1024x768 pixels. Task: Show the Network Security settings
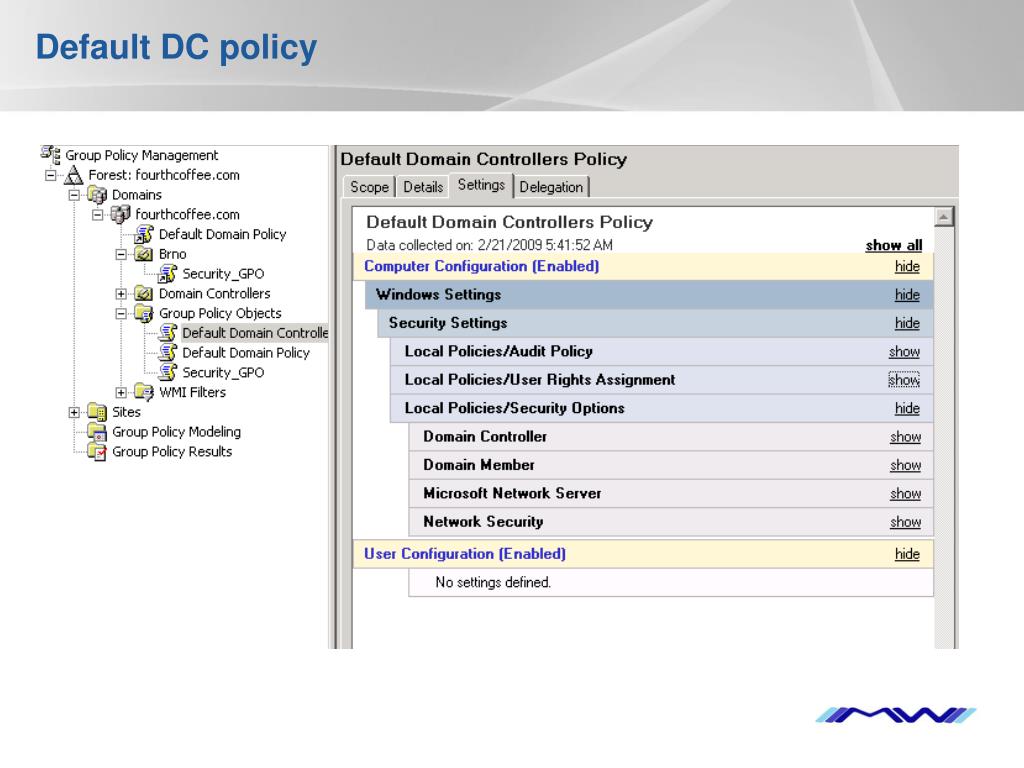pos(905,522)
